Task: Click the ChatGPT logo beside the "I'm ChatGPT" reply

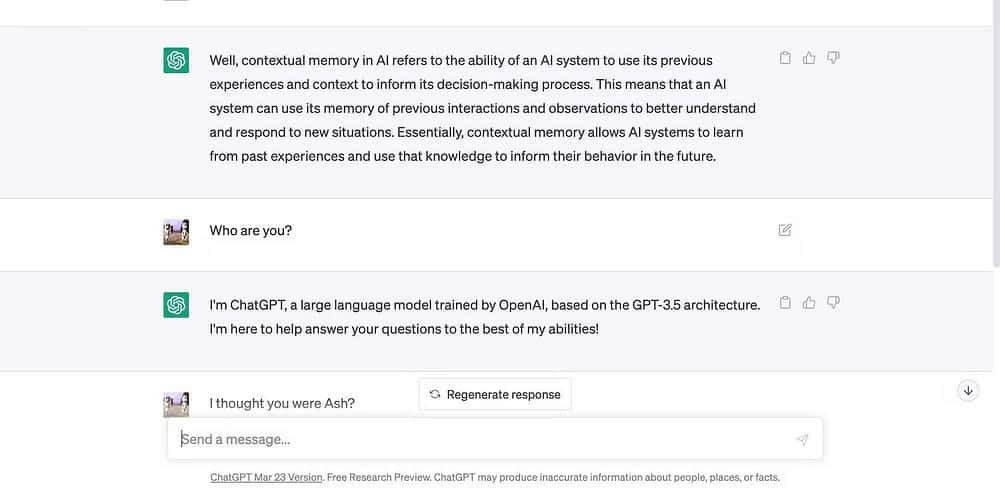Action: pos(176,304)
